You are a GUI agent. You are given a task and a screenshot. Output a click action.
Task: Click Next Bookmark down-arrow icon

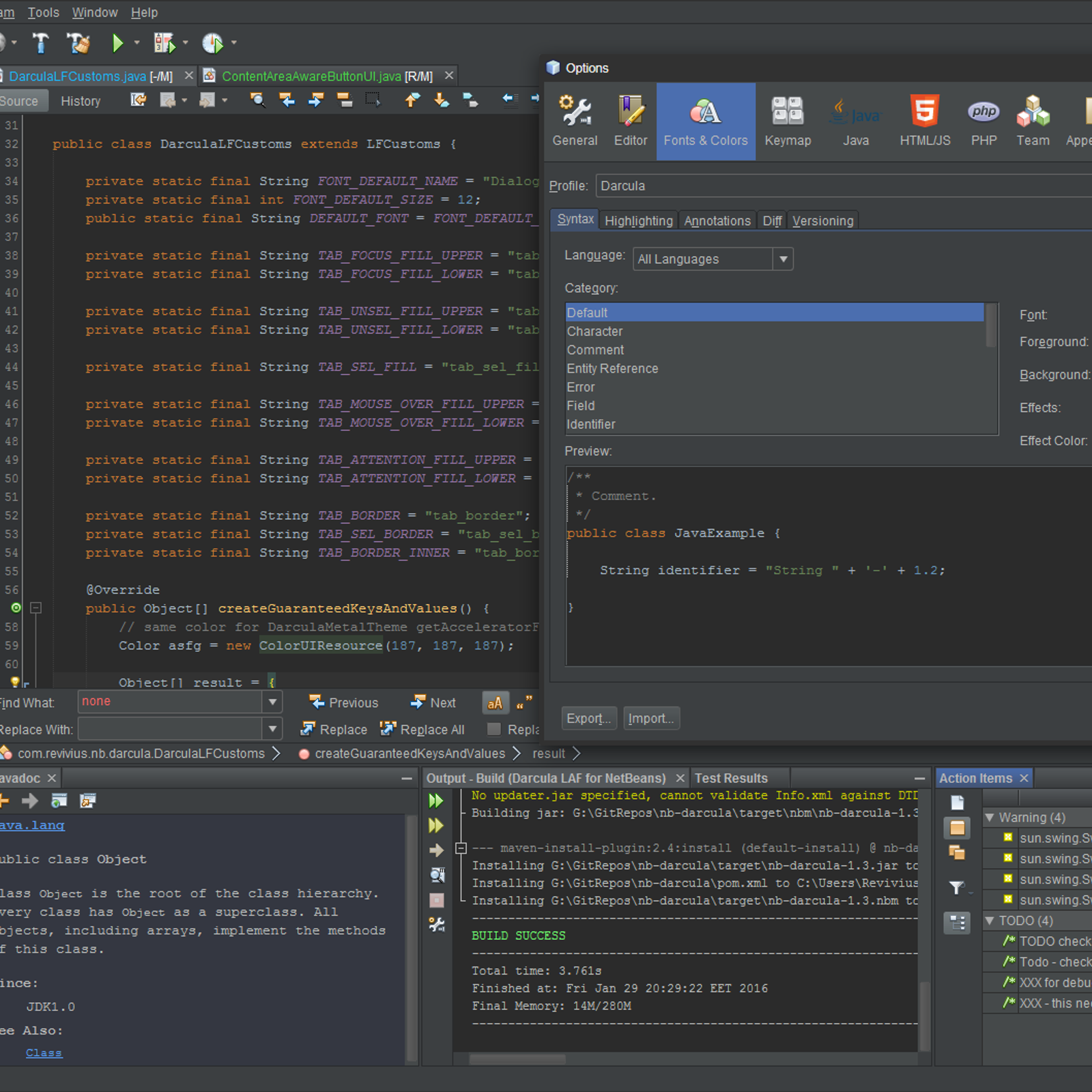442,100
